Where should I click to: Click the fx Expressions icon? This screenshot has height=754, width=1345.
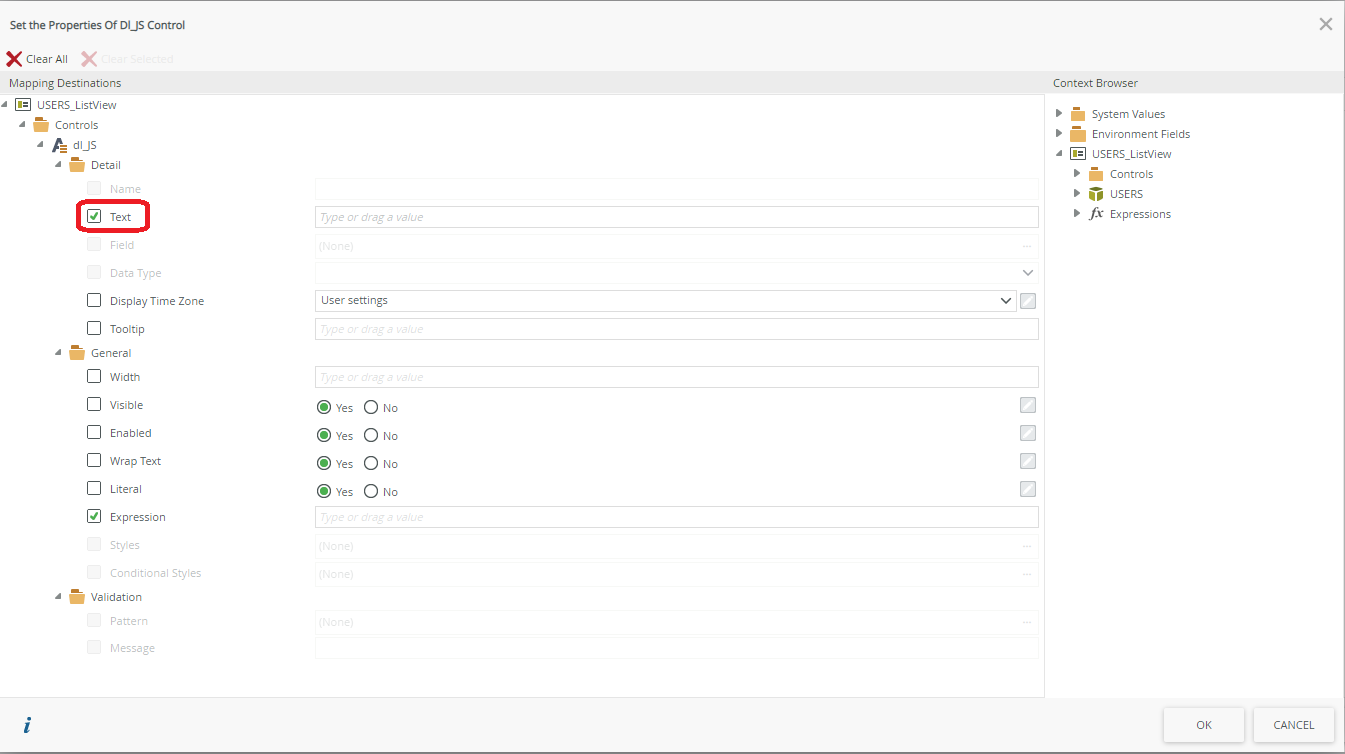1096,214
